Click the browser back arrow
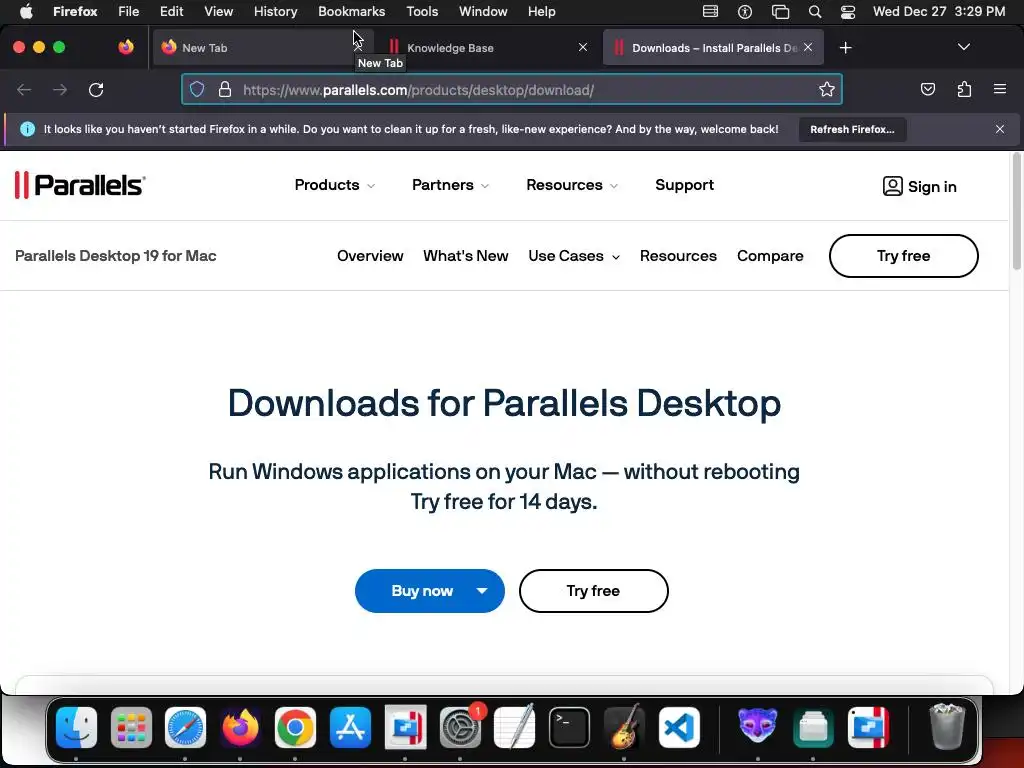This screenshot has width=1024, height=768. (x=24, y=89)
